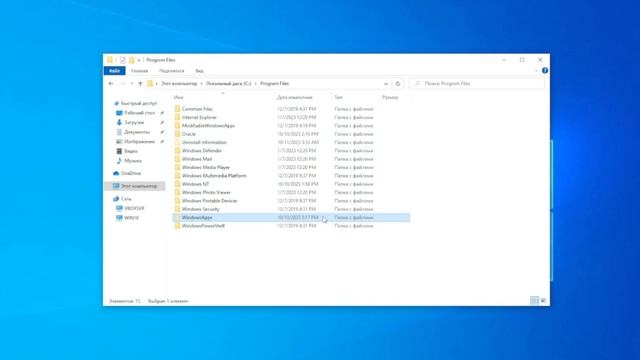Click the Музыка music note icon
The width and height of the screenshot is (640, 360).
click(119, 161)
